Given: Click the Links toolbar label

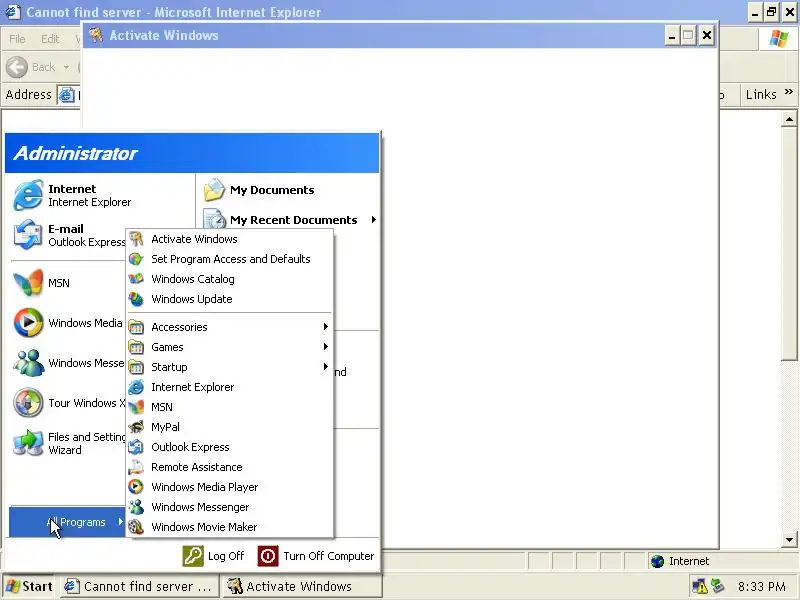Looking at the screenshot, I should [x=761, y=94].
